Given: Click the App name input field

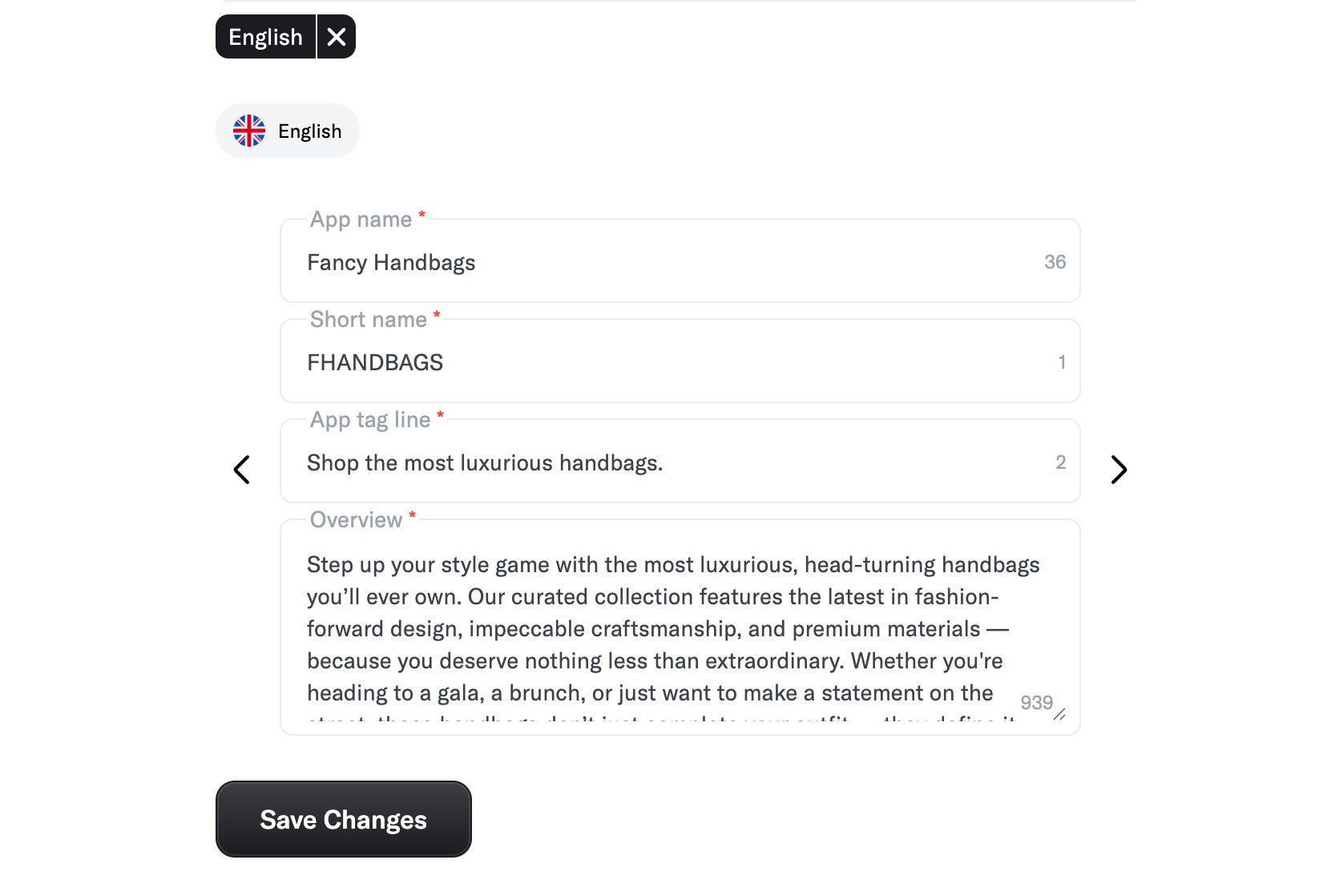Looking at the screenshot, I should [680, 261].
